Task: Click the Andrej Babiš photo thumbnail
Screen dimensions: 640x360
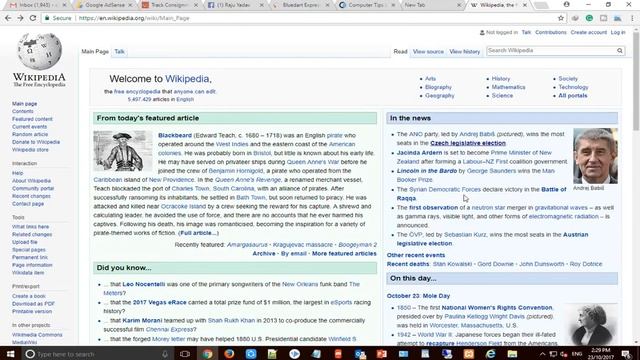Action: tap(595, 156)
